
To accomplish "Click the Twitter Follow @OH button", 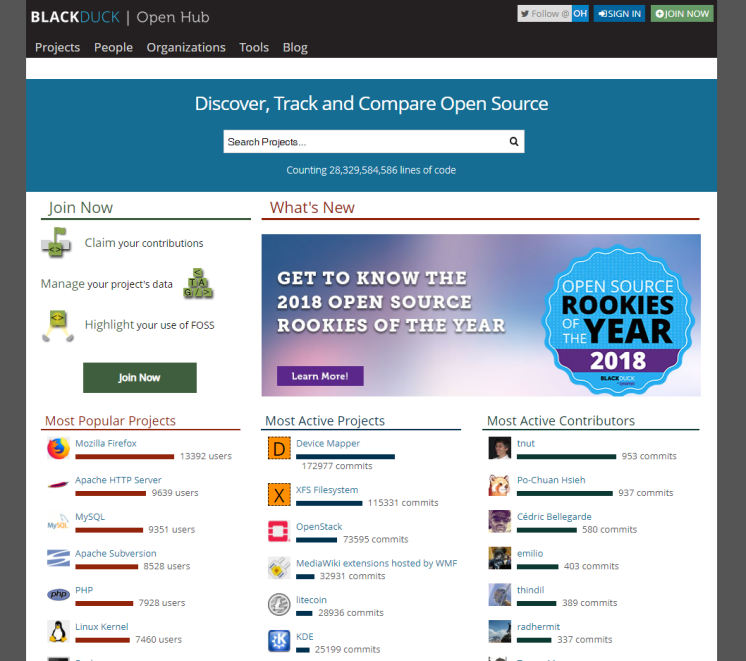I will click(x=553, y=13).
